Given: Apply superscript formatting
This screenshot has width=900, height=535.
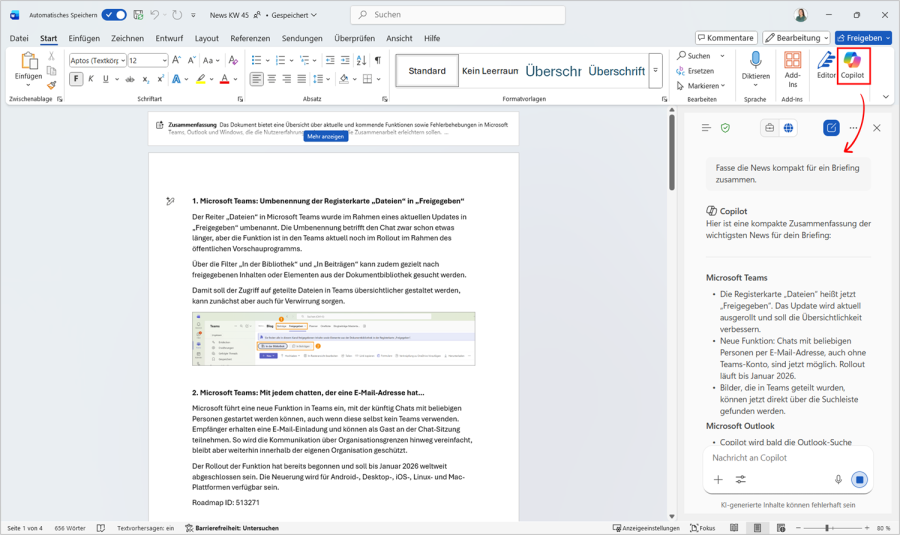Looking at the screenshot, I should tap(161, 79).
